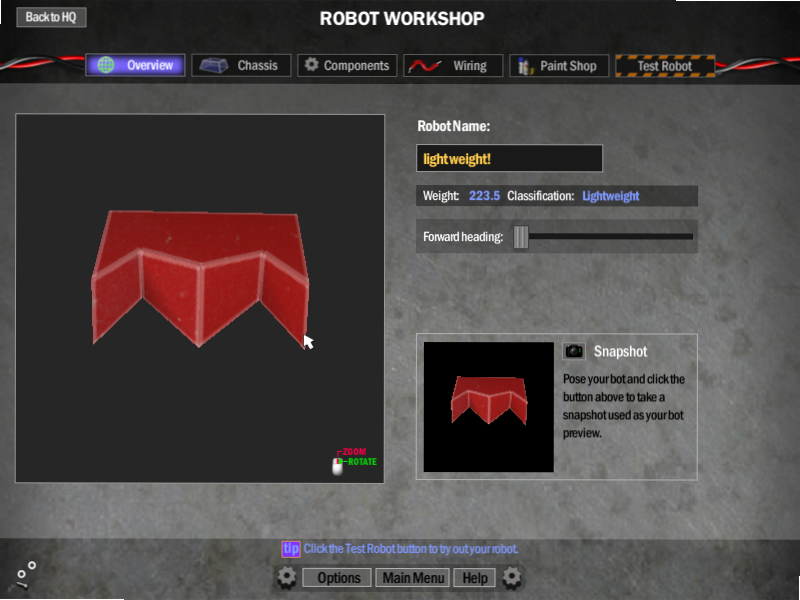Image resolution: width=800 pixels, height=600 pixels.
Task: Click the robot snapshot preview thumbnail
Action: [488, 407]
